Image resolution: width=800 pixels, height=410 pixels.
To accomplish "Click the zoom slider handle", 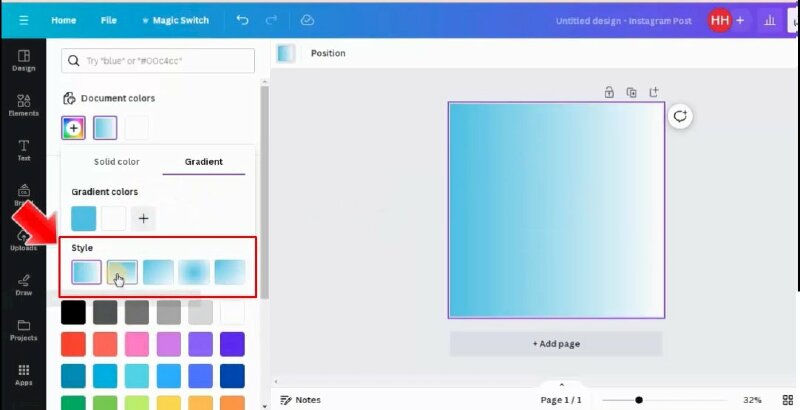I will (x=639, y=400).
